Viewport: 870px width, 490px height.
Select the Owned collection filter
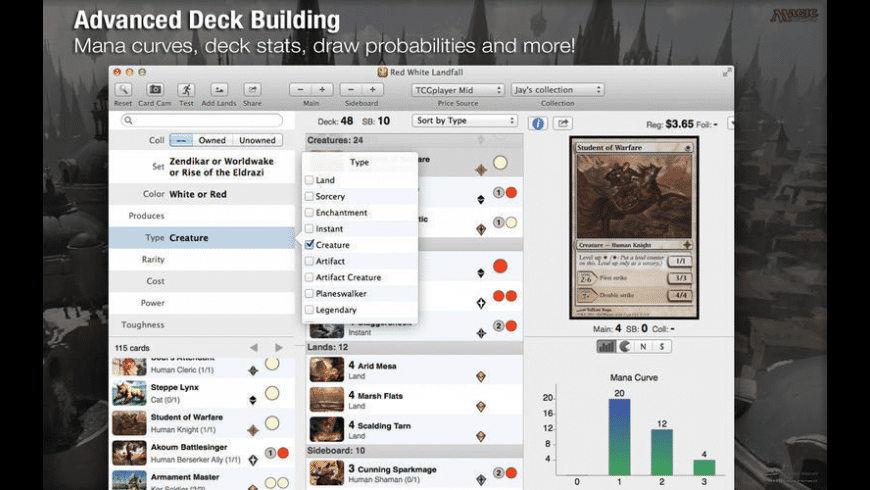(x=213, y=140)
